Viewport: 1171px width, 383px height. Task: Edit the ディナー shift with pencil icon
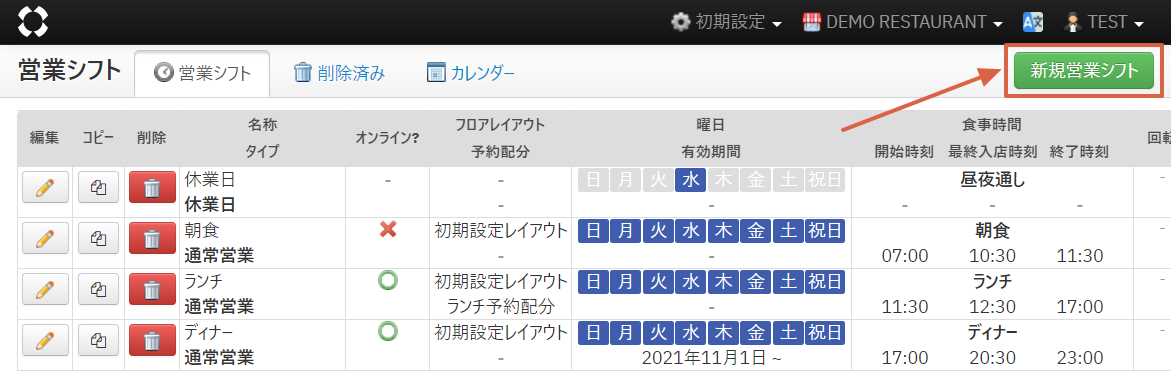(45, 340)
